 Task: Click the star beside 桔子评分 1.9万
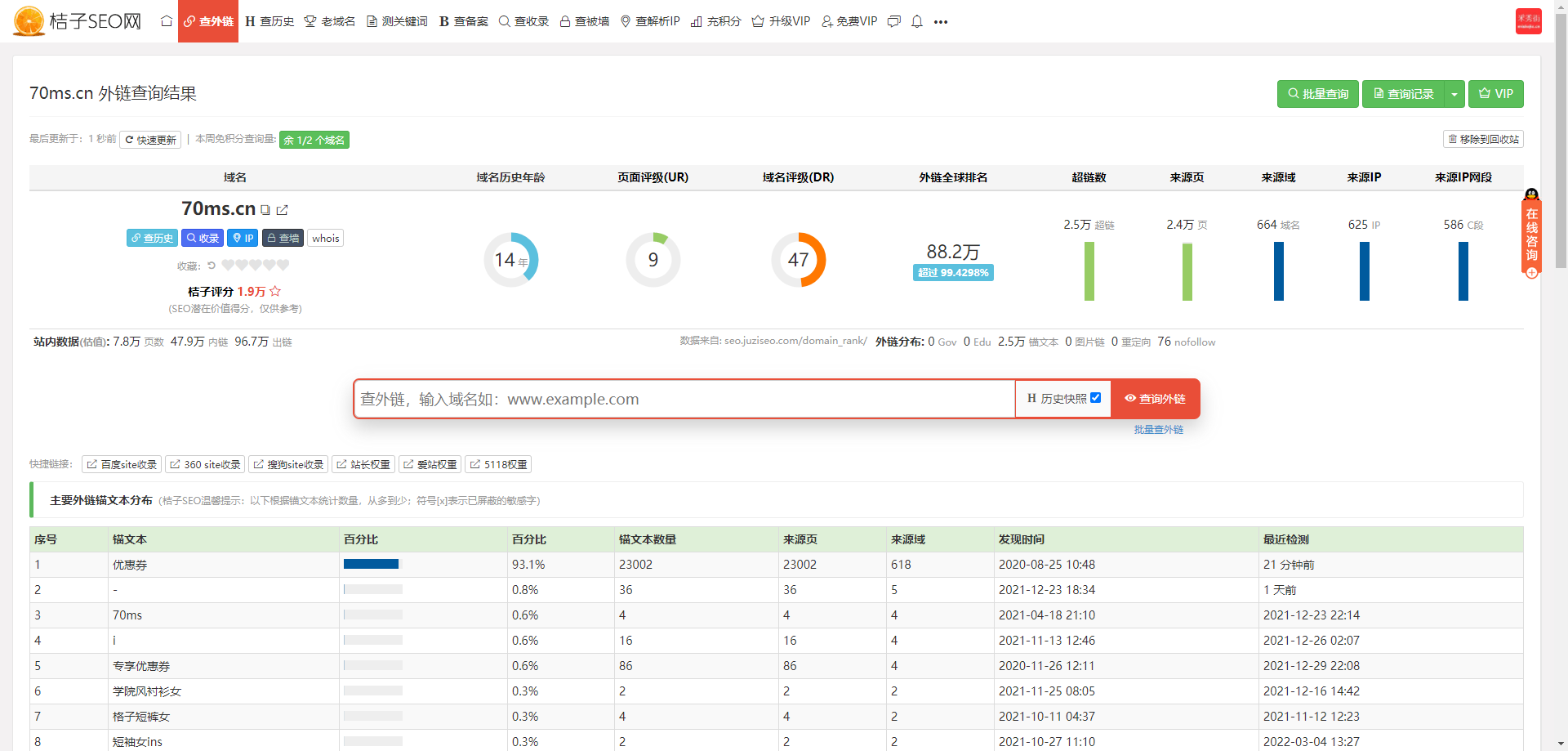click(275, 291)
